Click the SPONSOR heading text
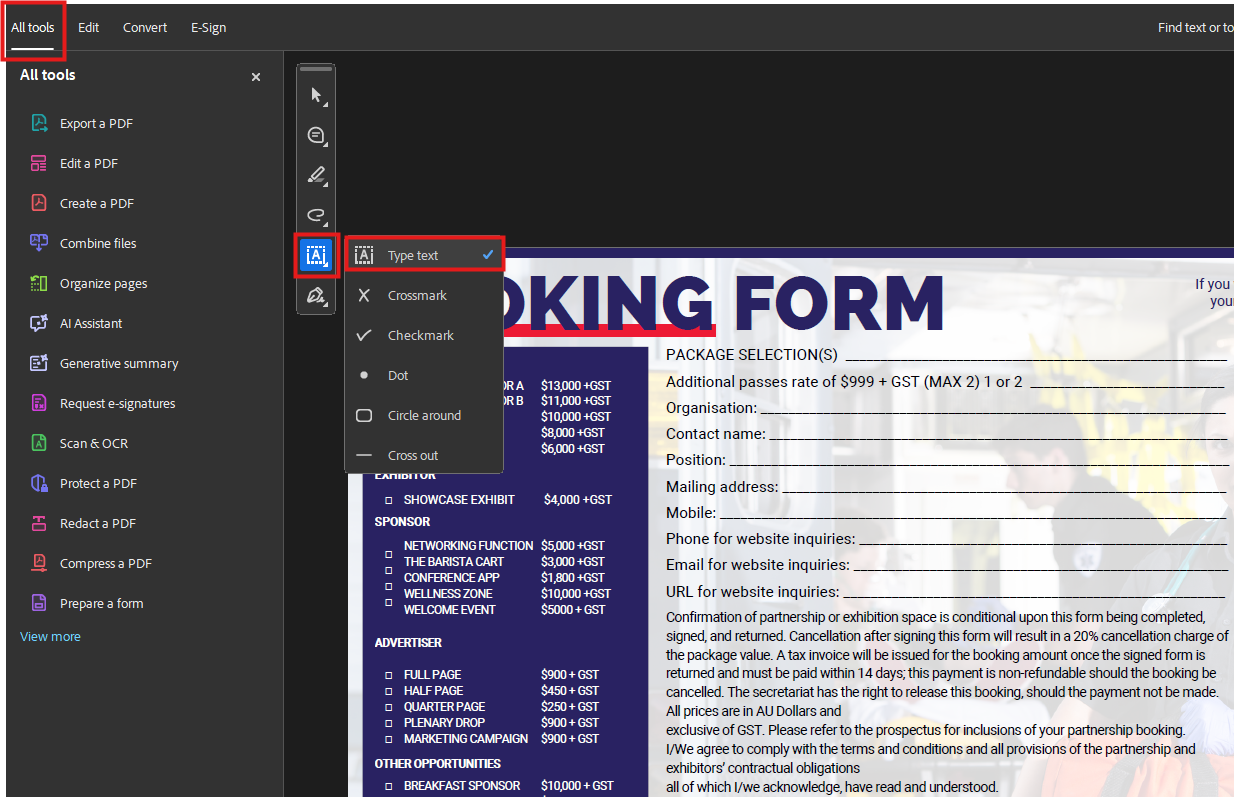The image size is (1234, 797). click(x=402, y=521)
